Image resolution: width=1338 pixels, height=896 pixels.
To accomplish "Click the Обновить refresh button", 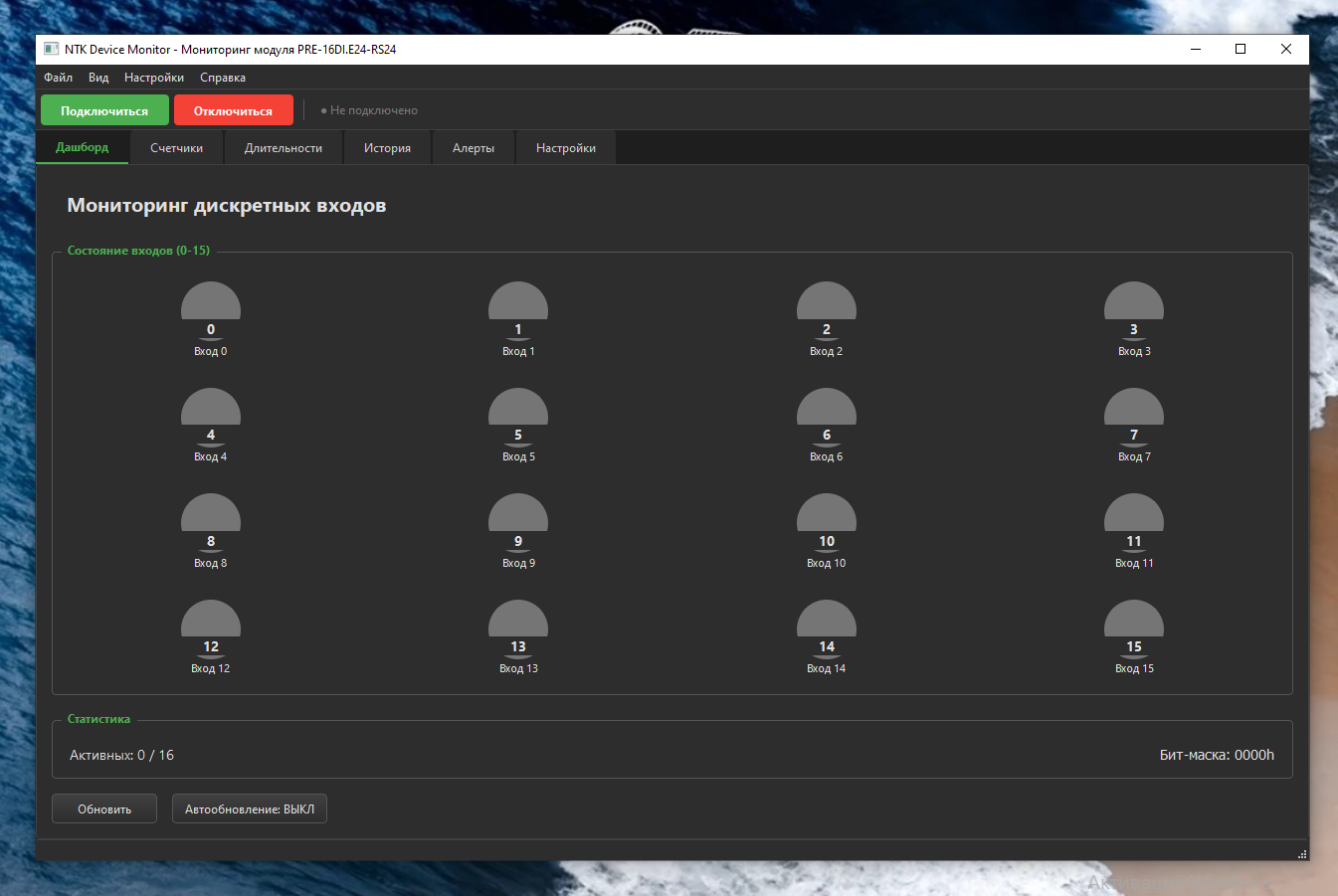I will click(104, 809).
